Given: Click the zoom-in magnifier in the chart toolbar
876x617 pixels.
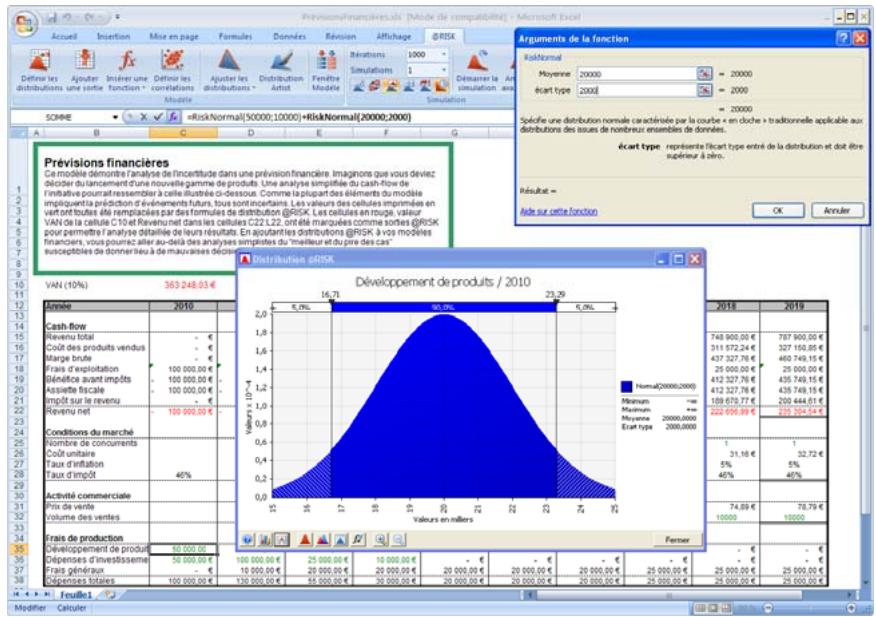Looking at the screenshot, I should 380,539.
